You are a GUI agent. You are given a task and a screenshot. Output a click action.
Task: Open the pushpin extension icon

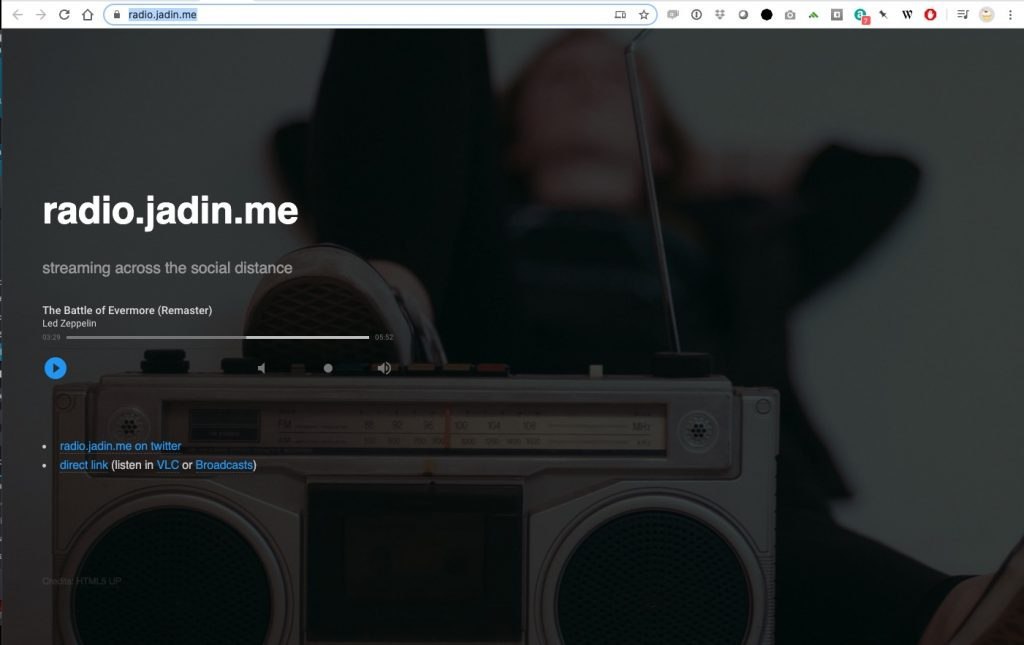coord(884,14)
